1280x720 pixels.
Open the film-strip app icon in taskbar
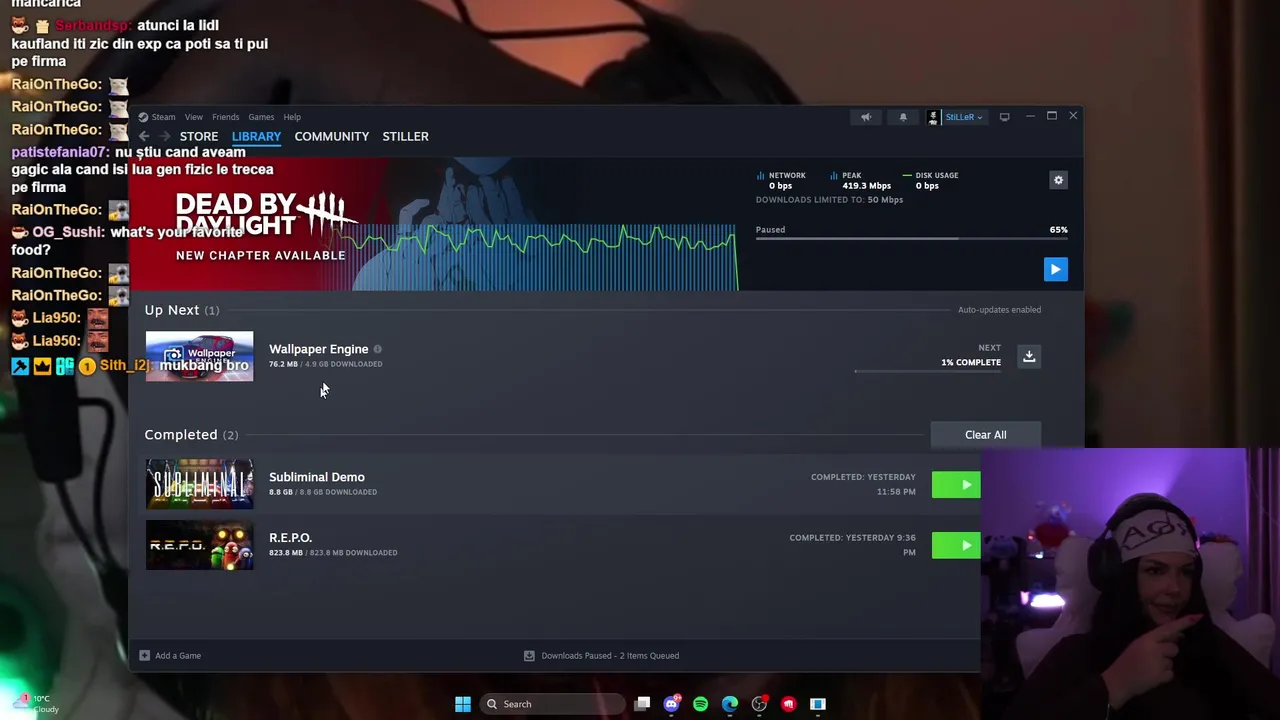pyautogui.click(x=817, y=704)
